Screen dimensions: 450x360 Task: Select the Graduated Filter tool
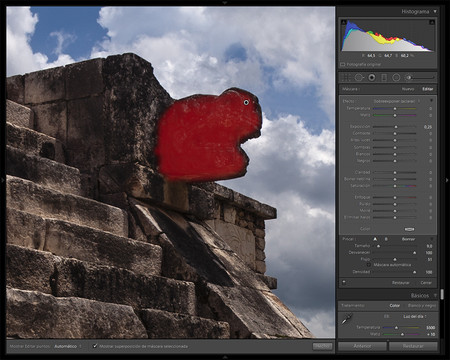[384, 78]
